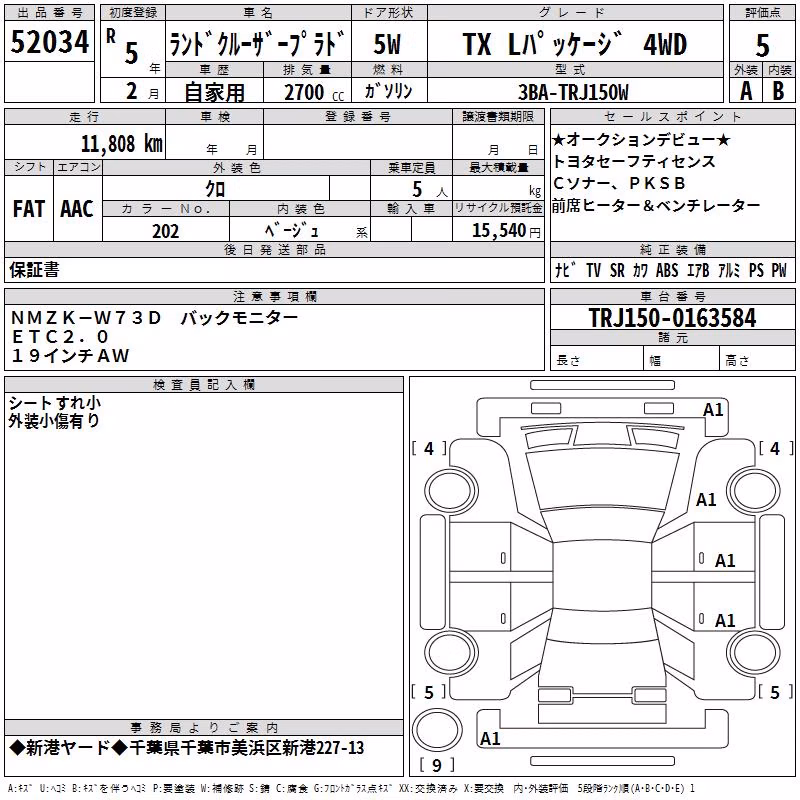800x800 pixels.
Task: Click the displacement 2700 cc
Action: [314, 92]
